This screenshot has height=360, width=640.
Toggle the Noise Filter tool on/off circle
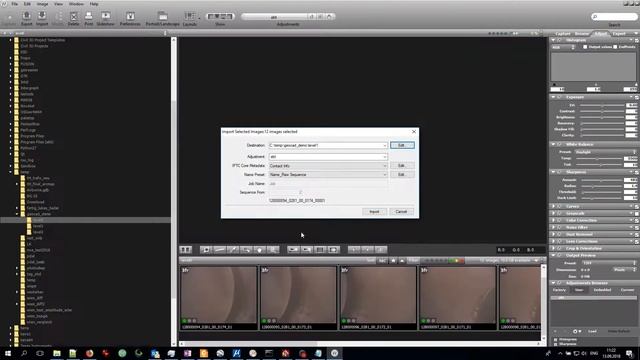(x=560, y=227)
